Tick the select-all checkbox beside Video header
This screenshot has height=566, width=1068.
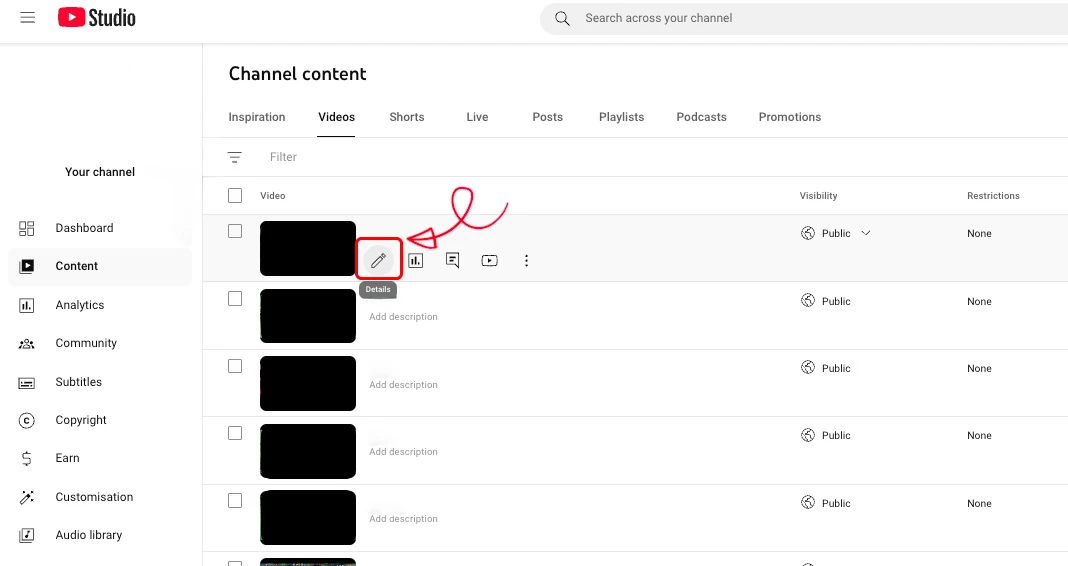[x=235, y=195]
